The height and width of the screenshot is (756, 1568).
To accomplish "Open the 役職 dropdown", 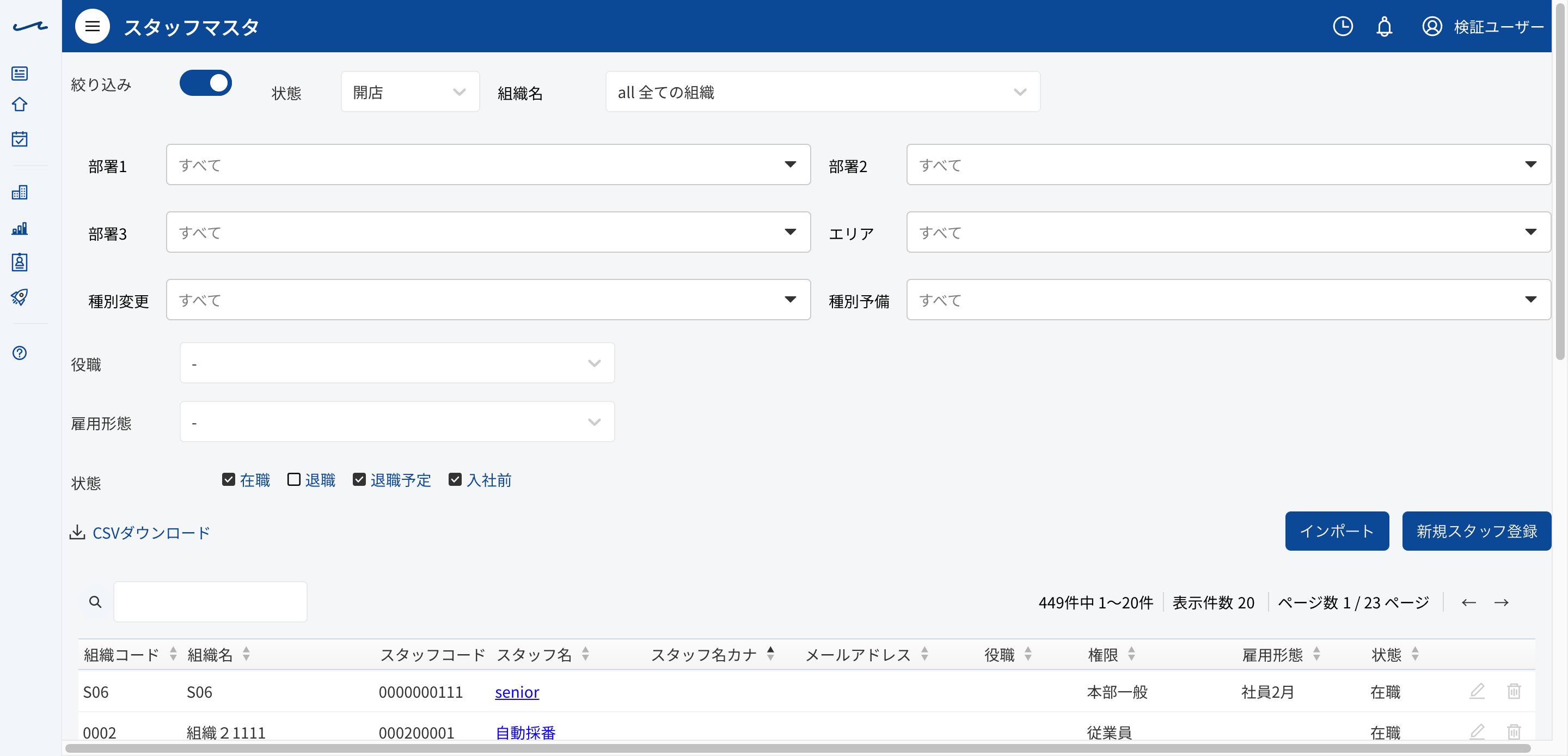I will point(397,363).
